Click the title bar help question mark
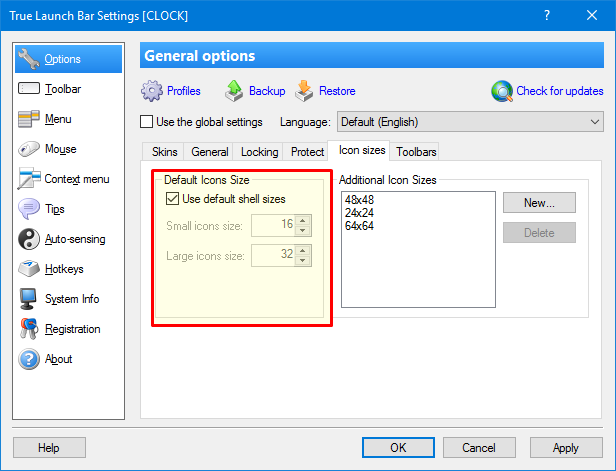 (547, 15)
